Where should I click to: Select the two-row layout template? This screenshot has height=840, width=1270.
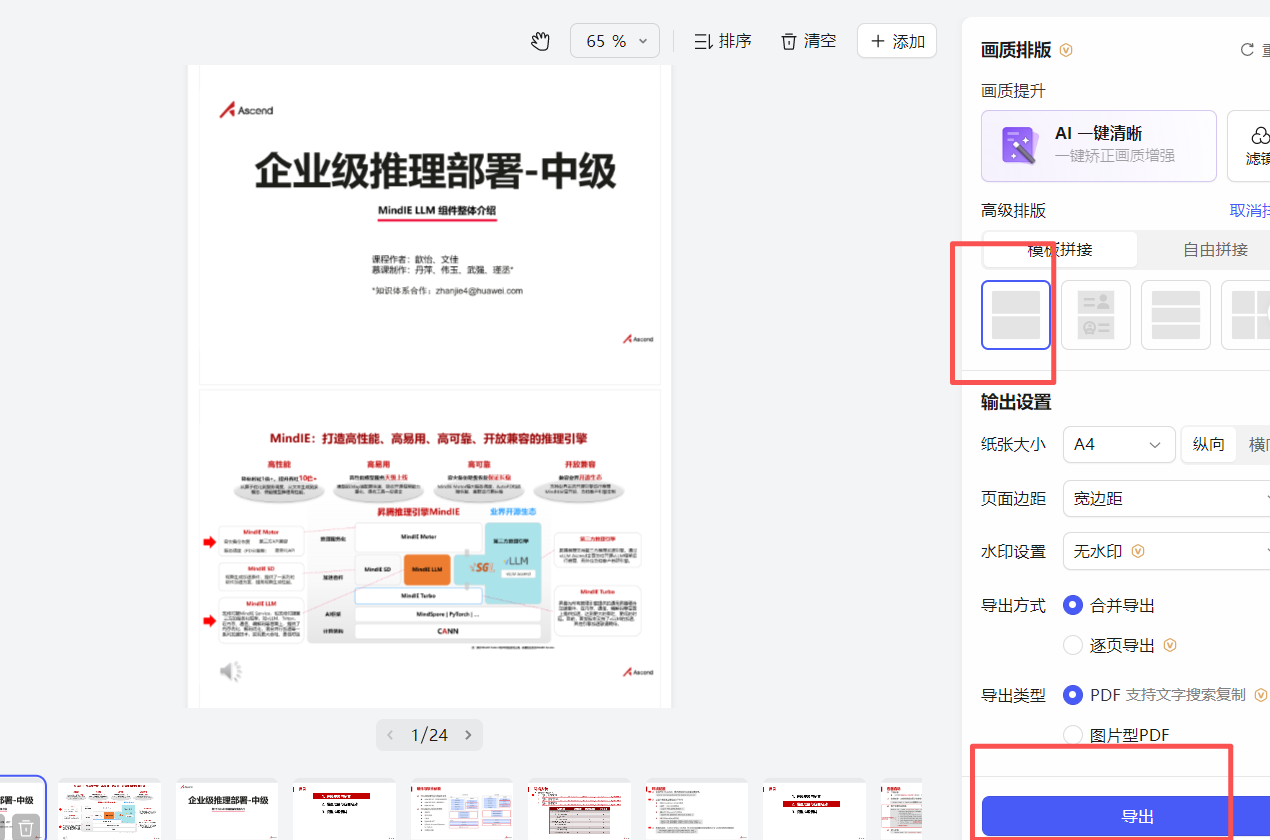click(x=1016, y=315)
